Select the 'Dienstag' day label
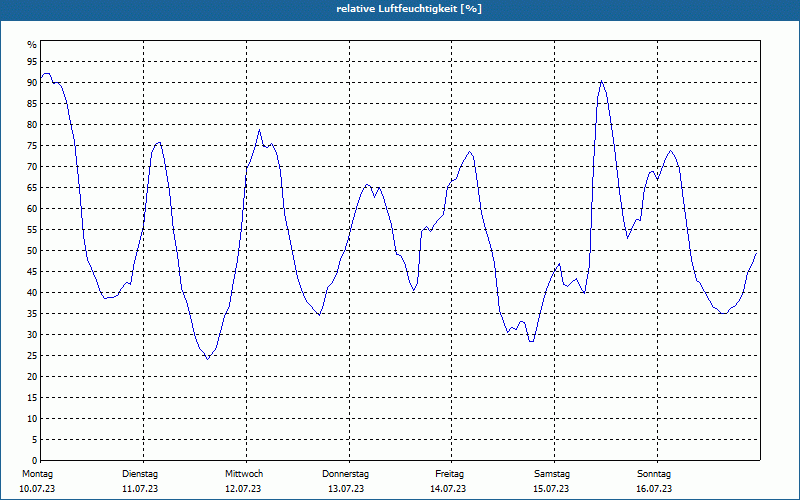 pyautogui.click(x=140, y=474)
